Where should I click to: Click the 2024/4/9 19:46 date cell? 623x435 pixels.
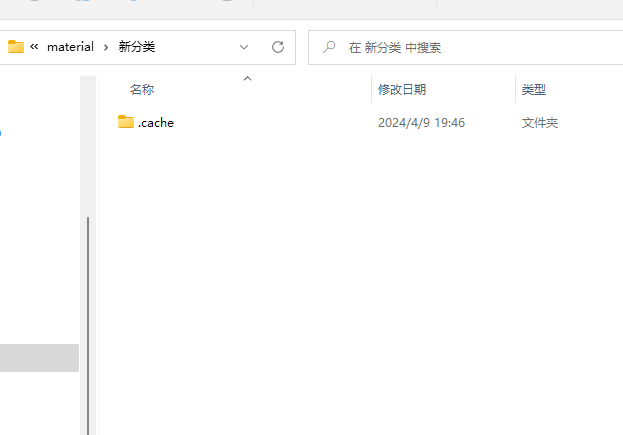(421, 123)
